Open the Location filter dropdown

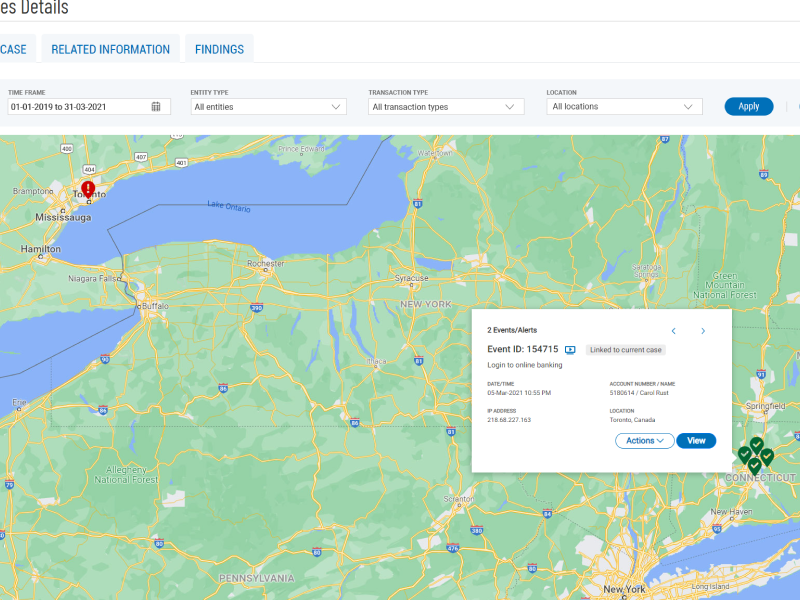click(624, 107)
